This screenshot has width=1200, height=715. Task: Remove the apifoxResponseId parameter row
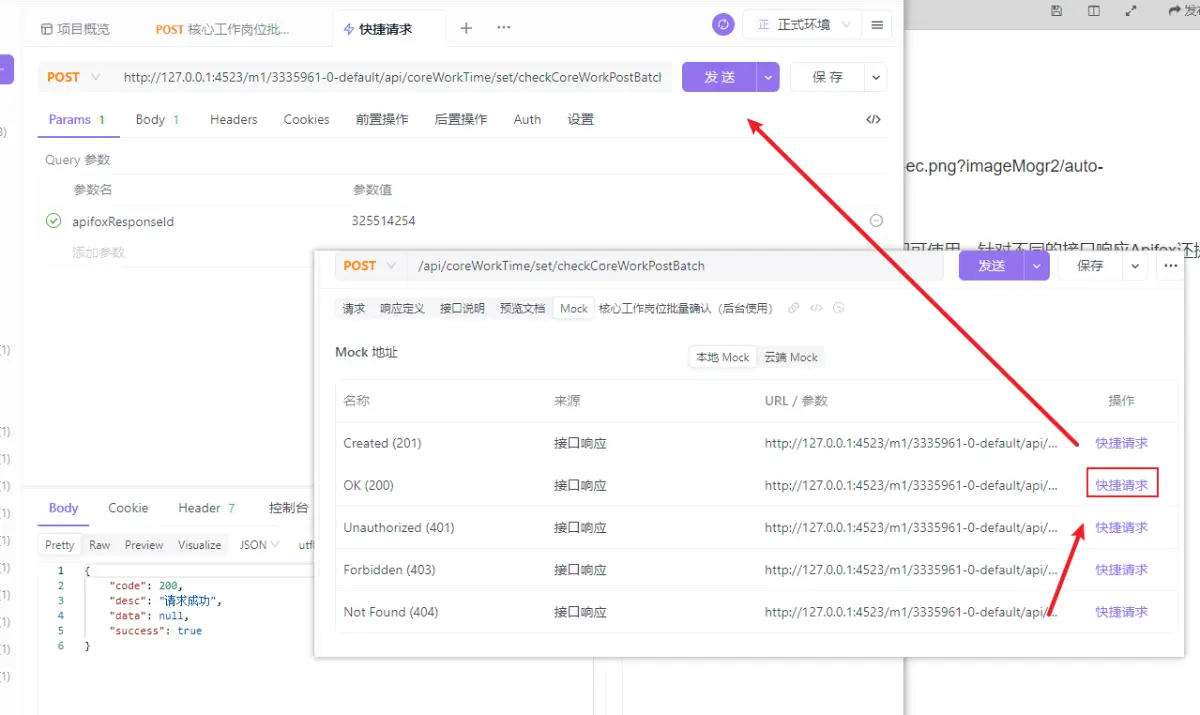pos(876,221)
